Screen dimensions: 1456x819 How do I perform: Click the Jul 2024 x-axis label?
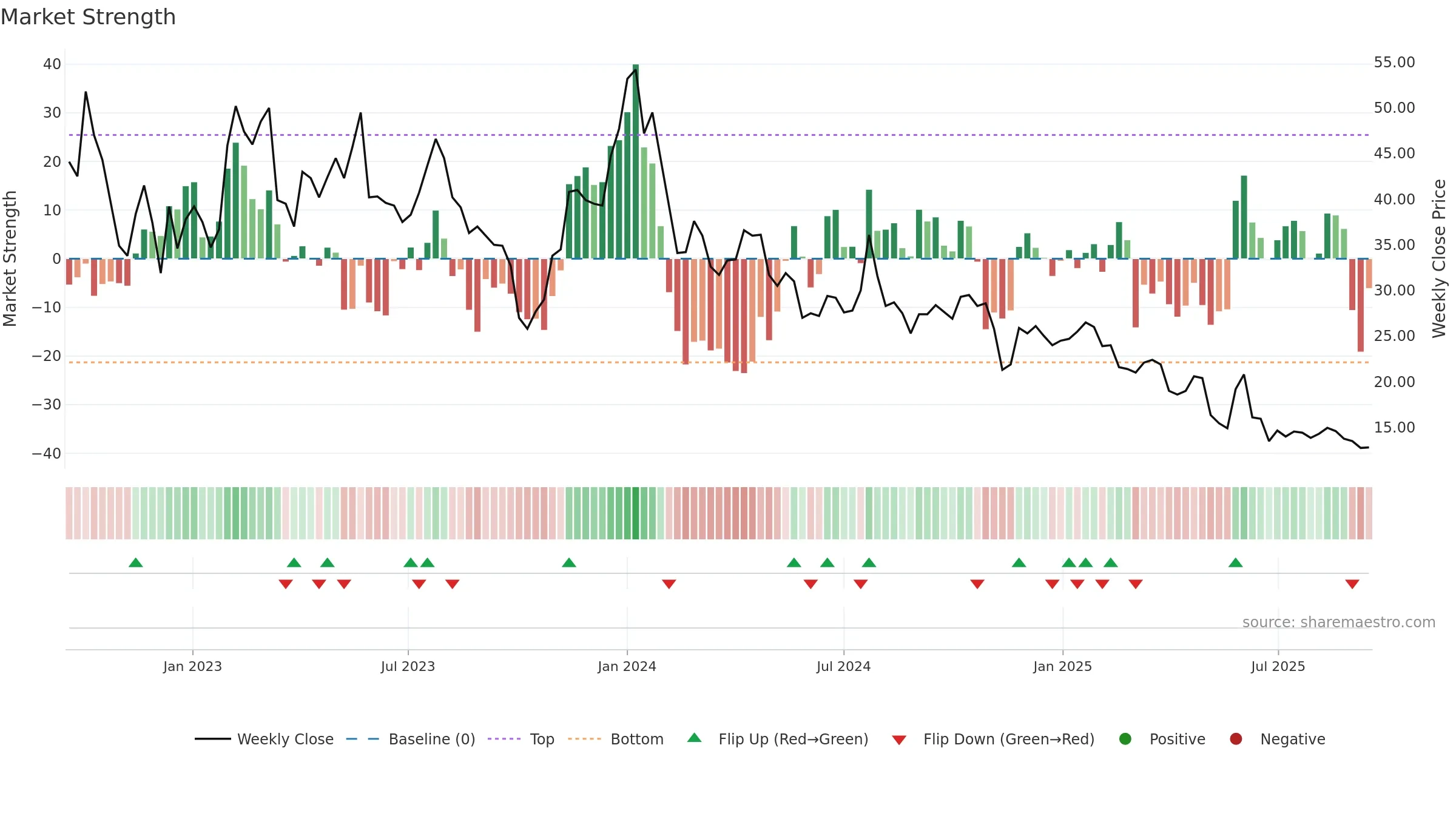coord(843,666)
